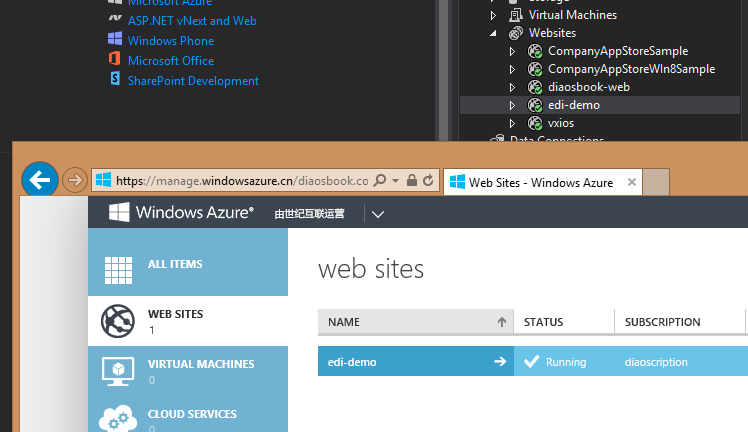Screen dimensions: 748x432
Task: Sort by the NAME column header
Action: (x=416, y=322)
